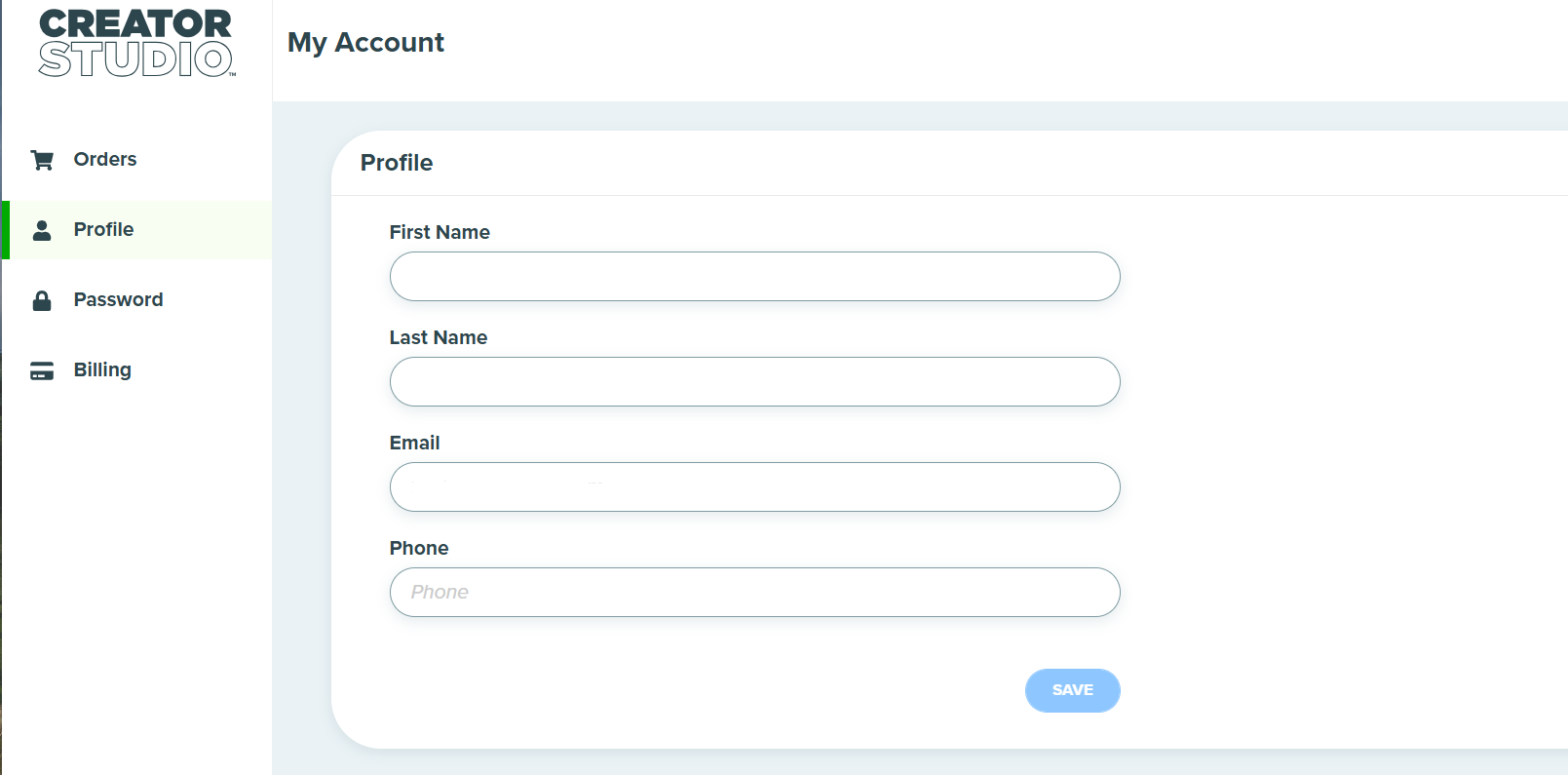The image size is (1568, 775).
Task: Click the Orders shopping cart icon
Action: [42, 160]
